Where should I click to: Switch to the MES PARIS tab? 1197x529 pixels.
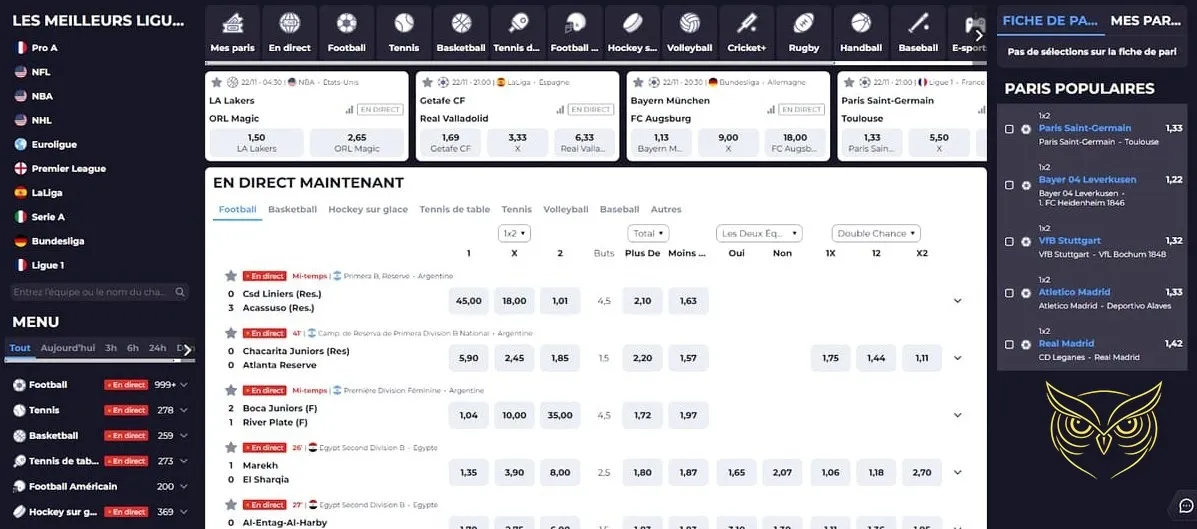tap(1145, 20)
